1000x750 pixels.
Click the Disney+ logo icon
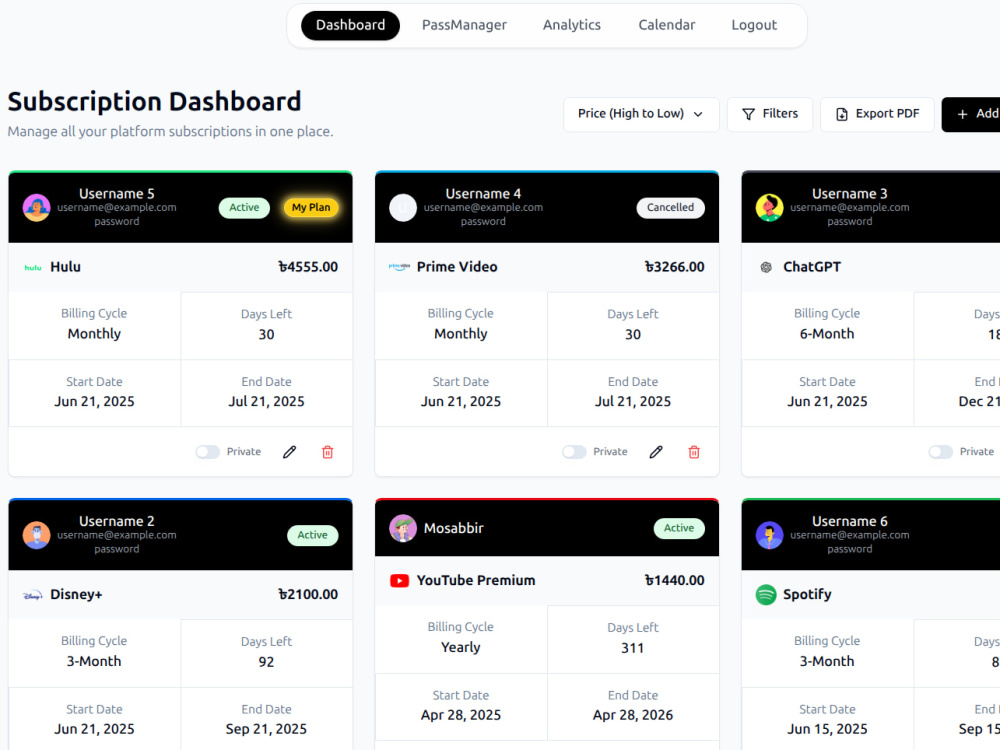[33, 595]
